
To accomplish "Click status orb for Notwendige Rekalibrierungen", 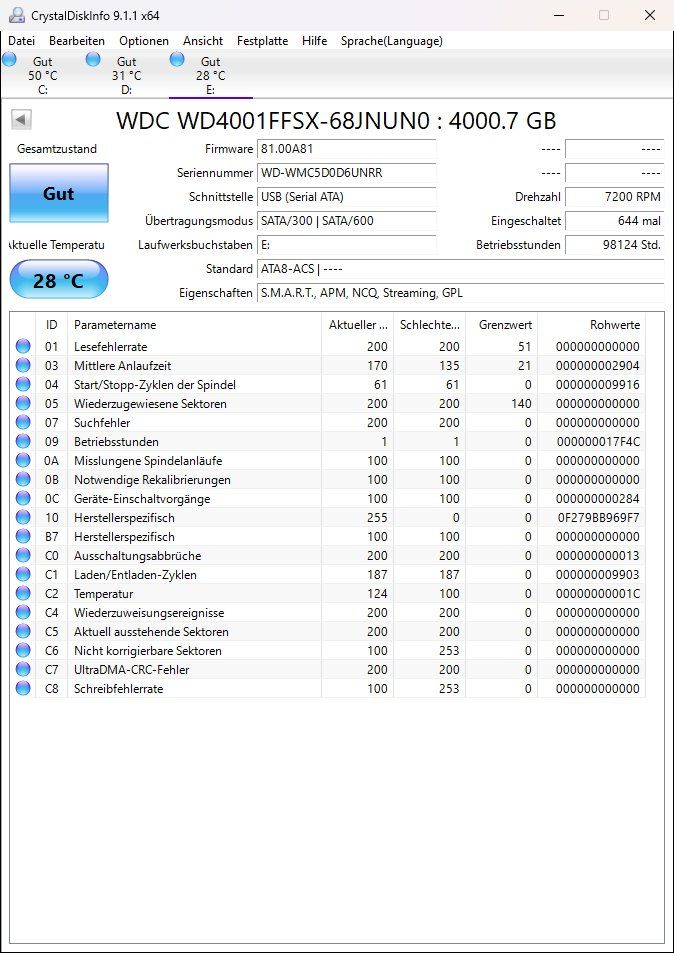I will (22, 480).
